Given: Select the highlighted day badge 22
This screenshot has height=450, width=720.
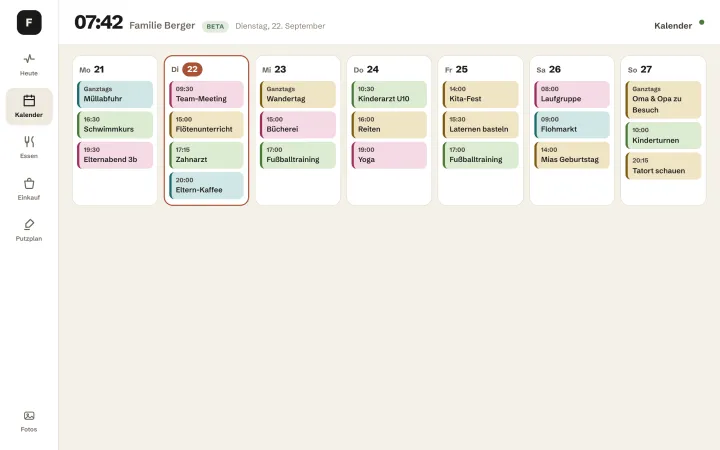Looking at the screenshot, I should pos(192,69).
